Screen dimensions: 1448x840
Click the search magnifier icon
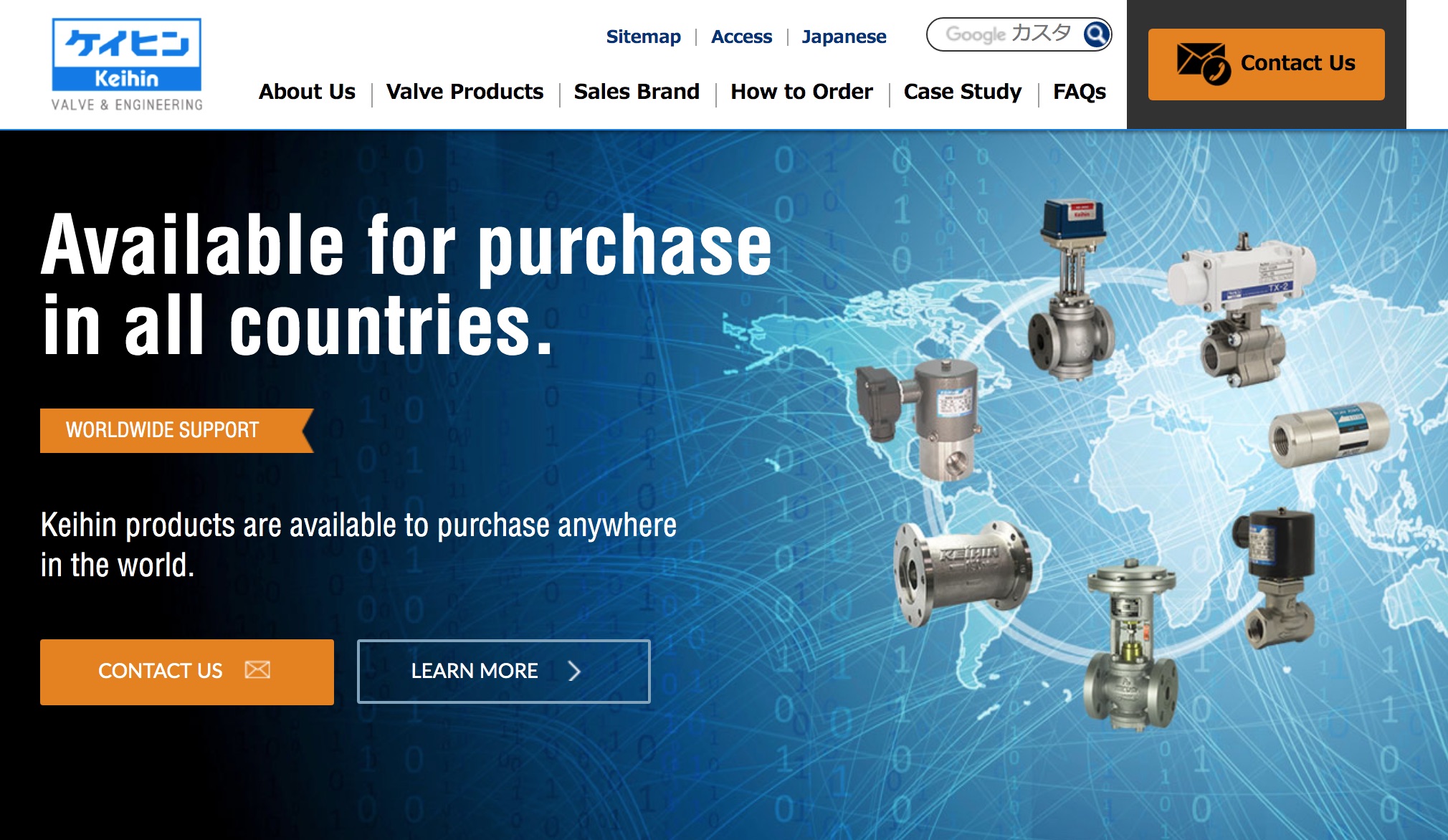[1096, 34]
